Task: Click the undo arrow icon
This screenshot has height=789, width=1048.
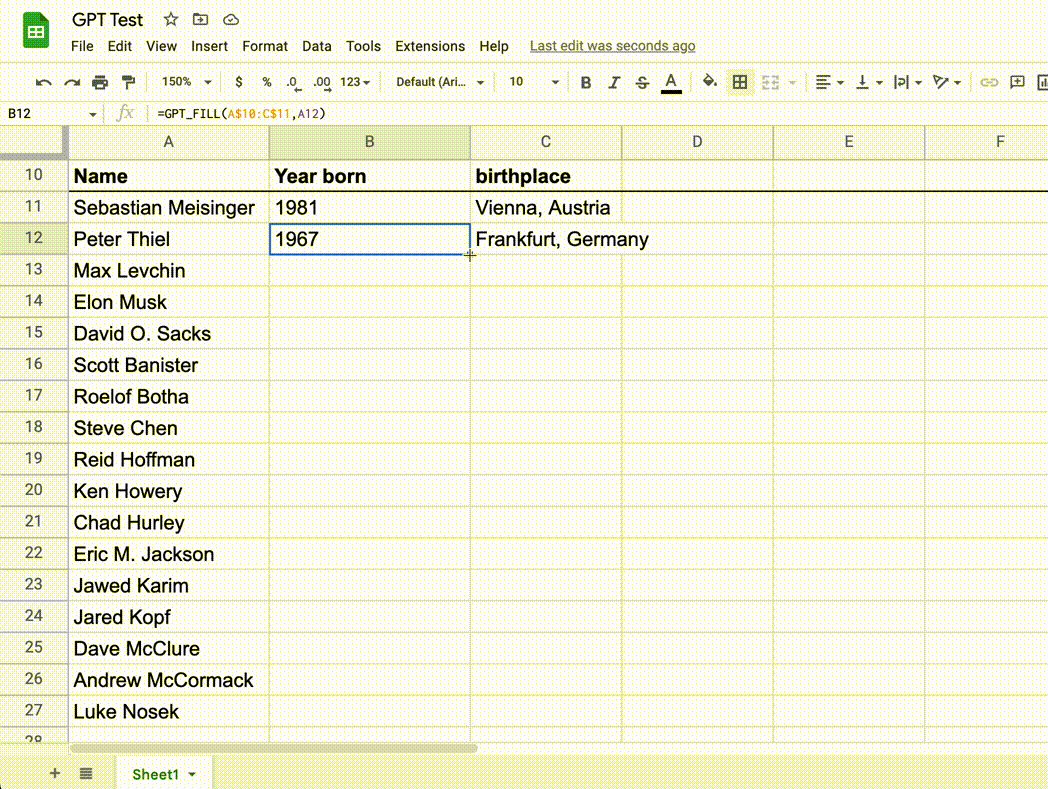Action: [x=43, y=82]
